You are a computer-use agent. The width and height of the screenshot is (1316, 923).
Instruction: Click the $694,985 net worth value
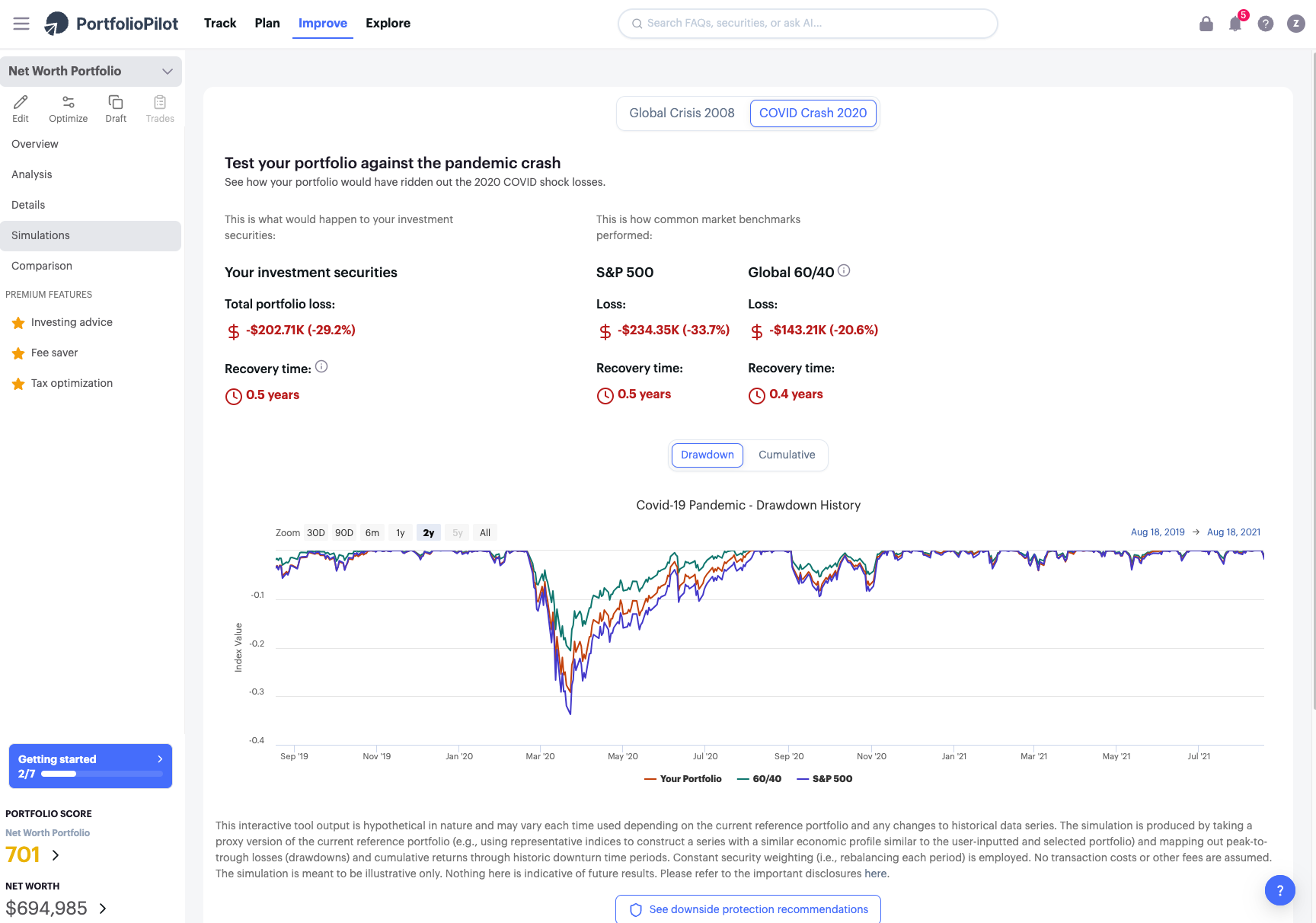click(46, 909)
